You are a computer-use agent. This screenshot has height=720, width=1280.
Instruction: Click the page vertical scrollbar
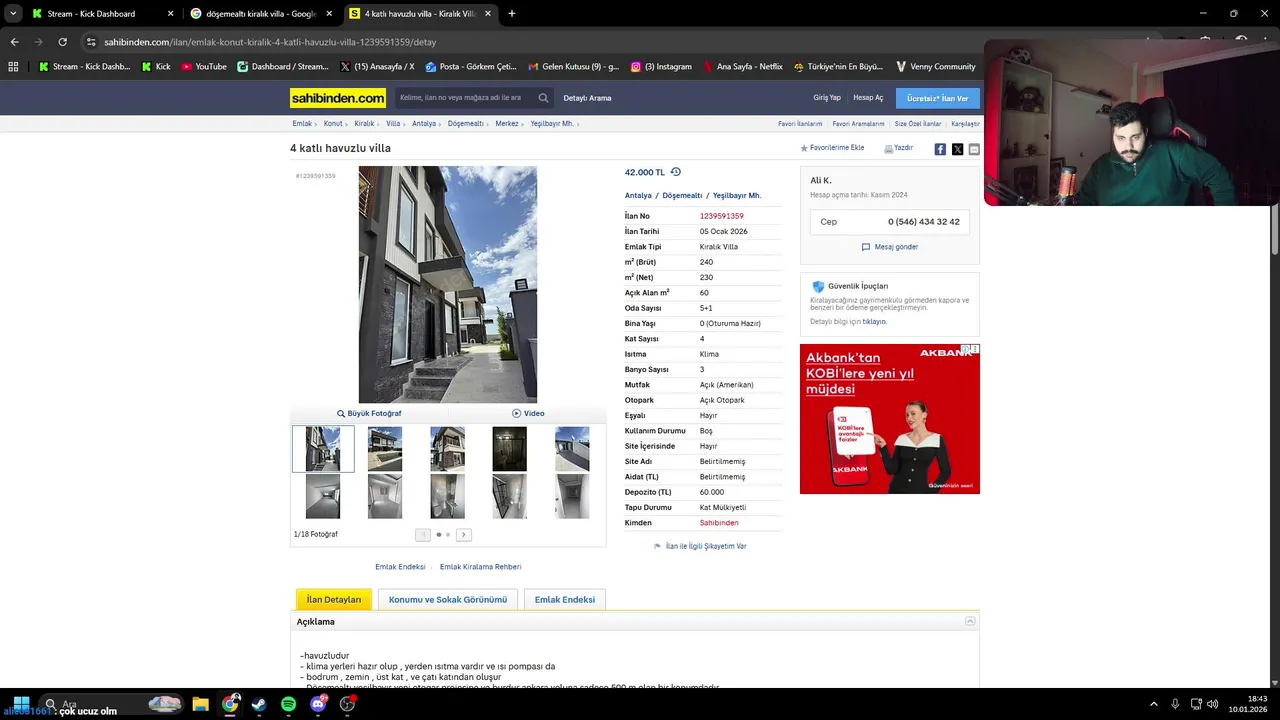coord(1274,230)
